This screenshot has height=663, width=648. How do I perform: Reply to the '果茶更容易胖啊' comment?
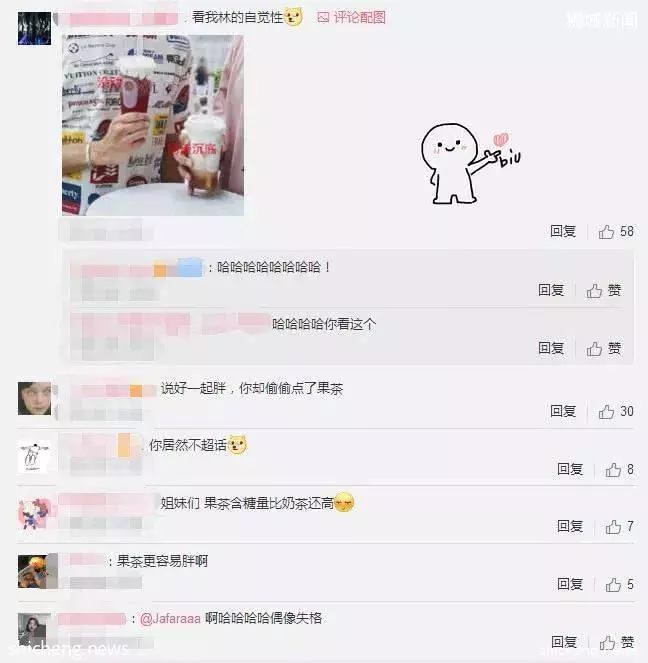[570, 584]
